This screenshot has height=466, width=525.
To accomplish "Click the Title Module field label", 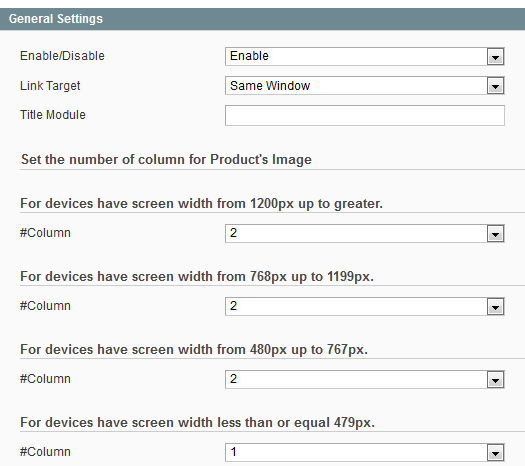I will (53, 115).
